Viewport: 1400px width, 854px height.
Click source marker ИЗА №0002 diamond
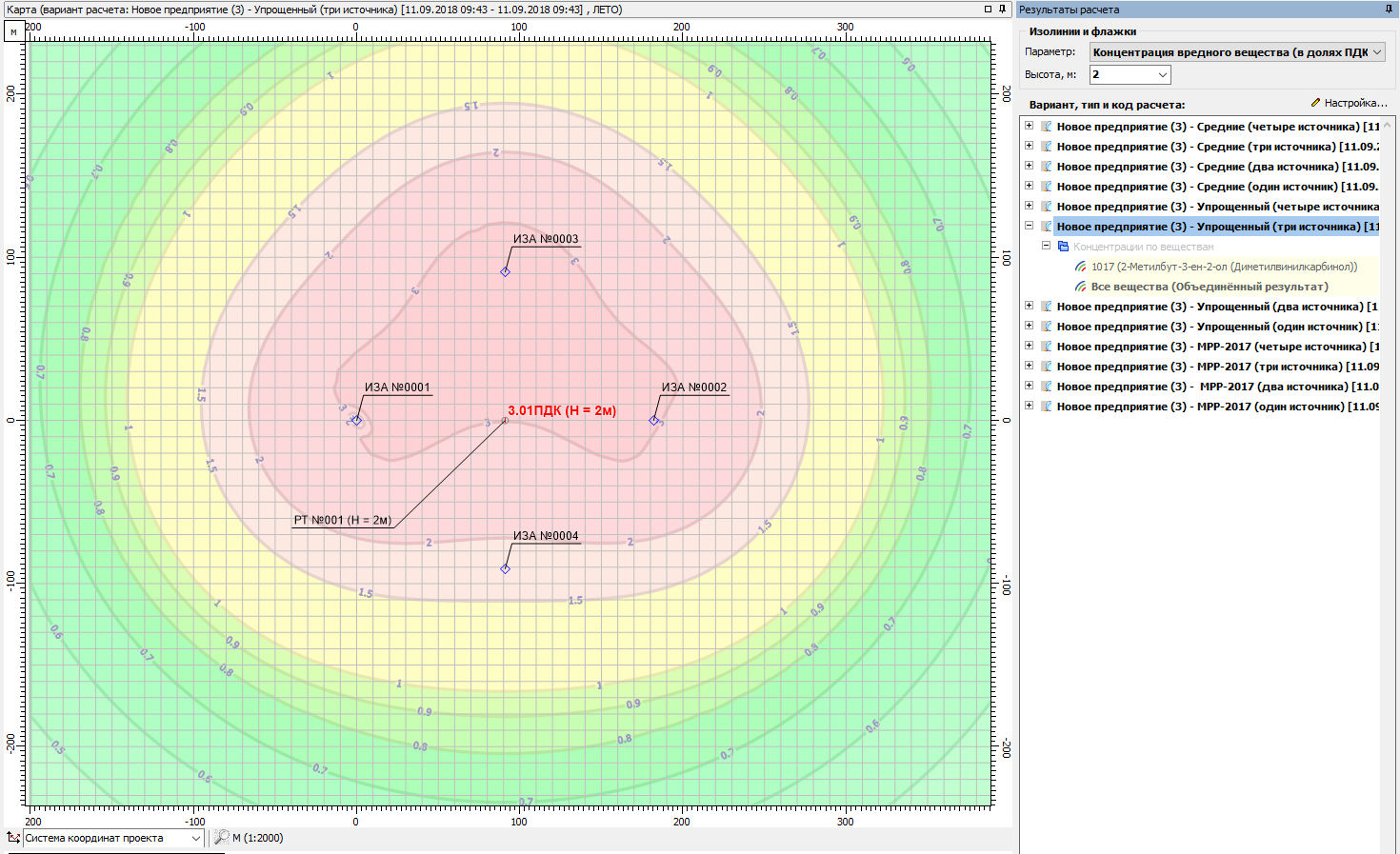tap(653, 421)
